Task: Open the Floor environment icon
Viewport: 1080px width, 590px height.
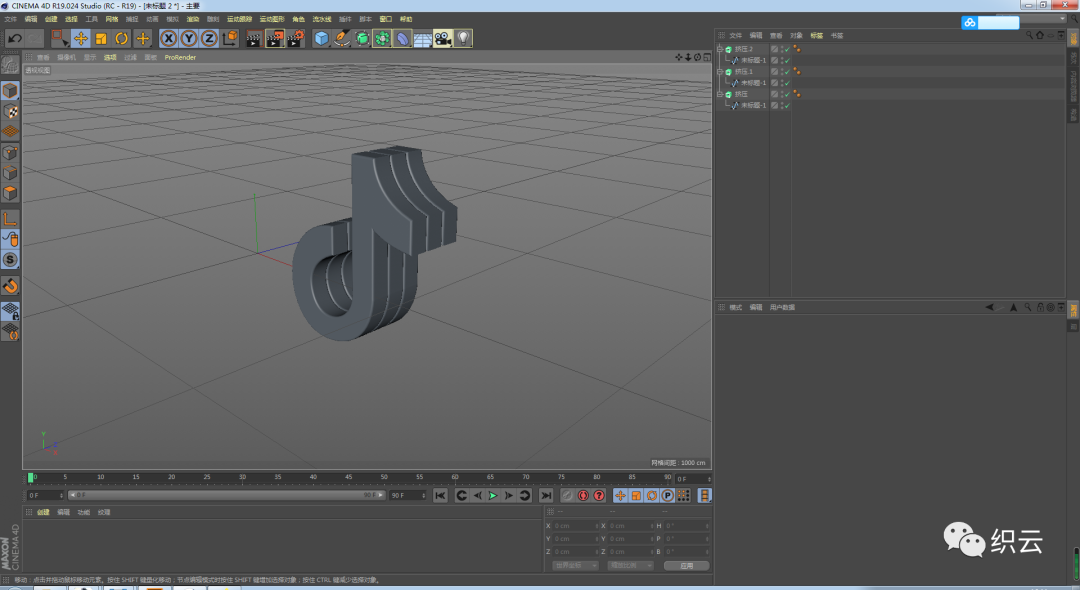Action: point(422,39)
